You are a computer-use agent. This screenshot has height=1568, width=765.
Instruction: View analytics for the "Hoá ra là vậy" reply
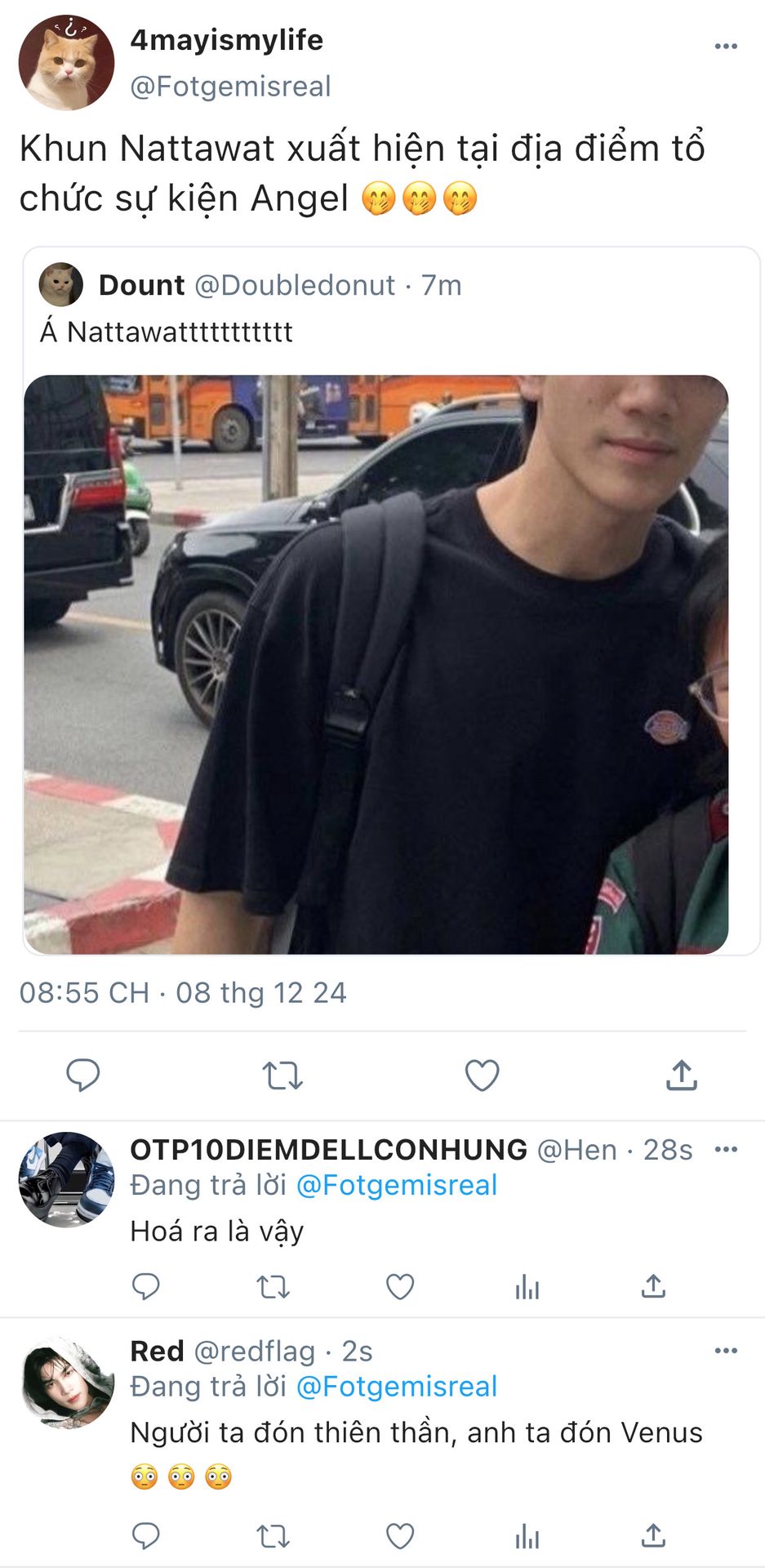click(x=527, y=1287)
